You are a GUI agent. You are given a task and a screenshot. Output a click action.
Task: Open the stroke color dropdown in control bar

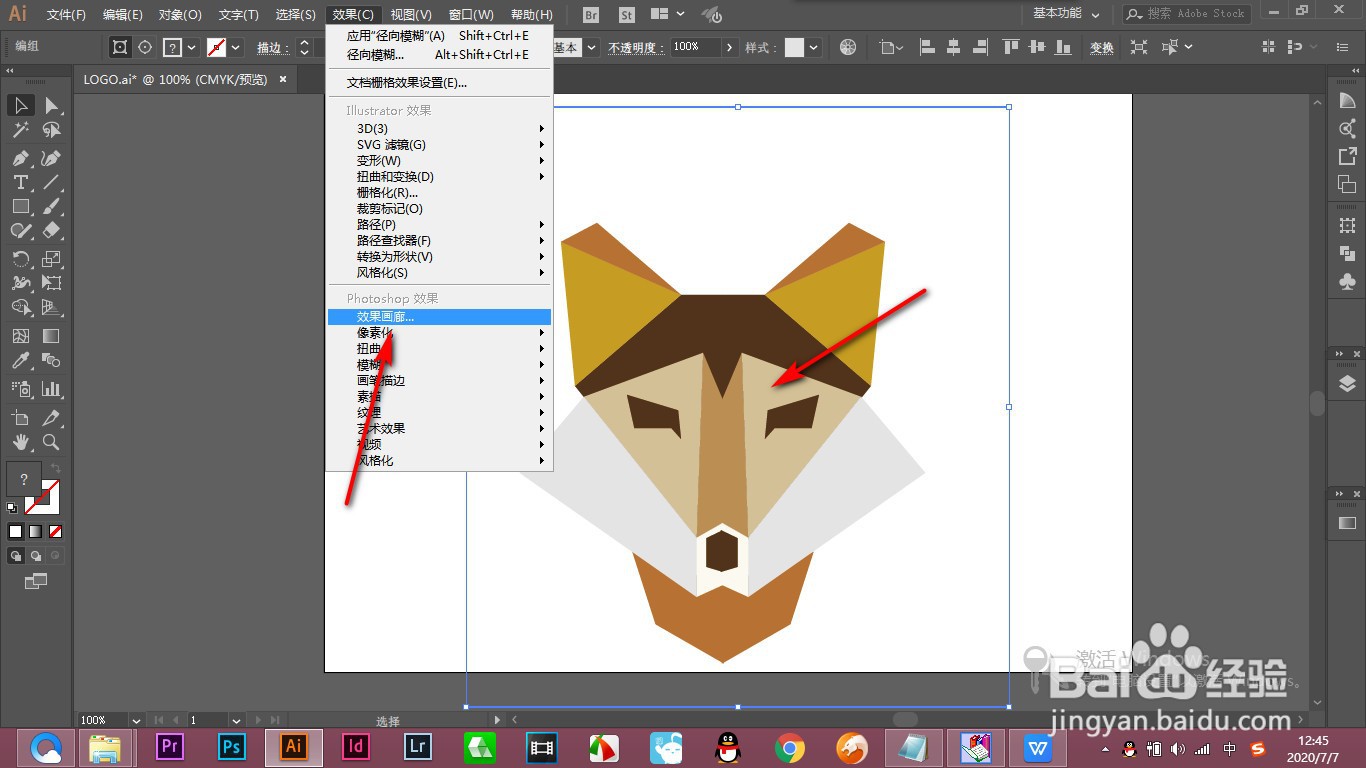click(236, 47)
